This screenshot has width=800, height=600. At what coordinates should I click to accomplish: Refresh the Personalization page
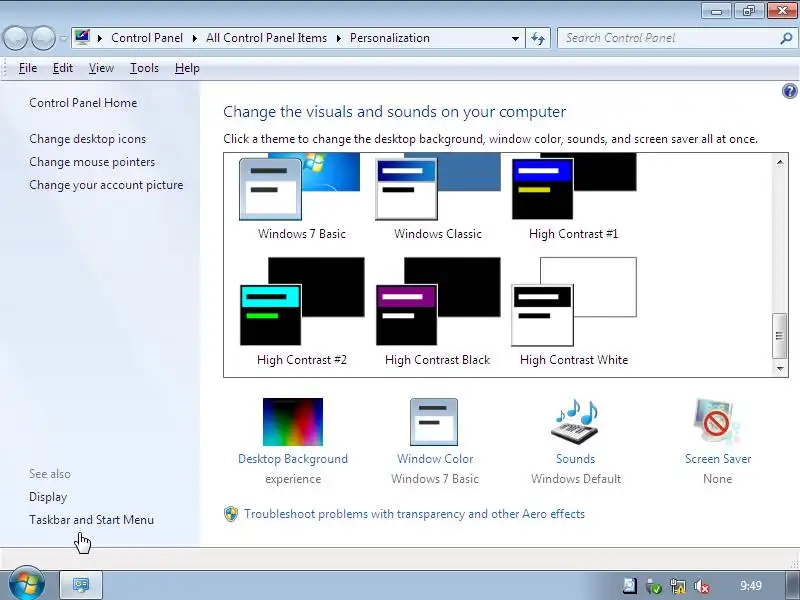[538, 38]
